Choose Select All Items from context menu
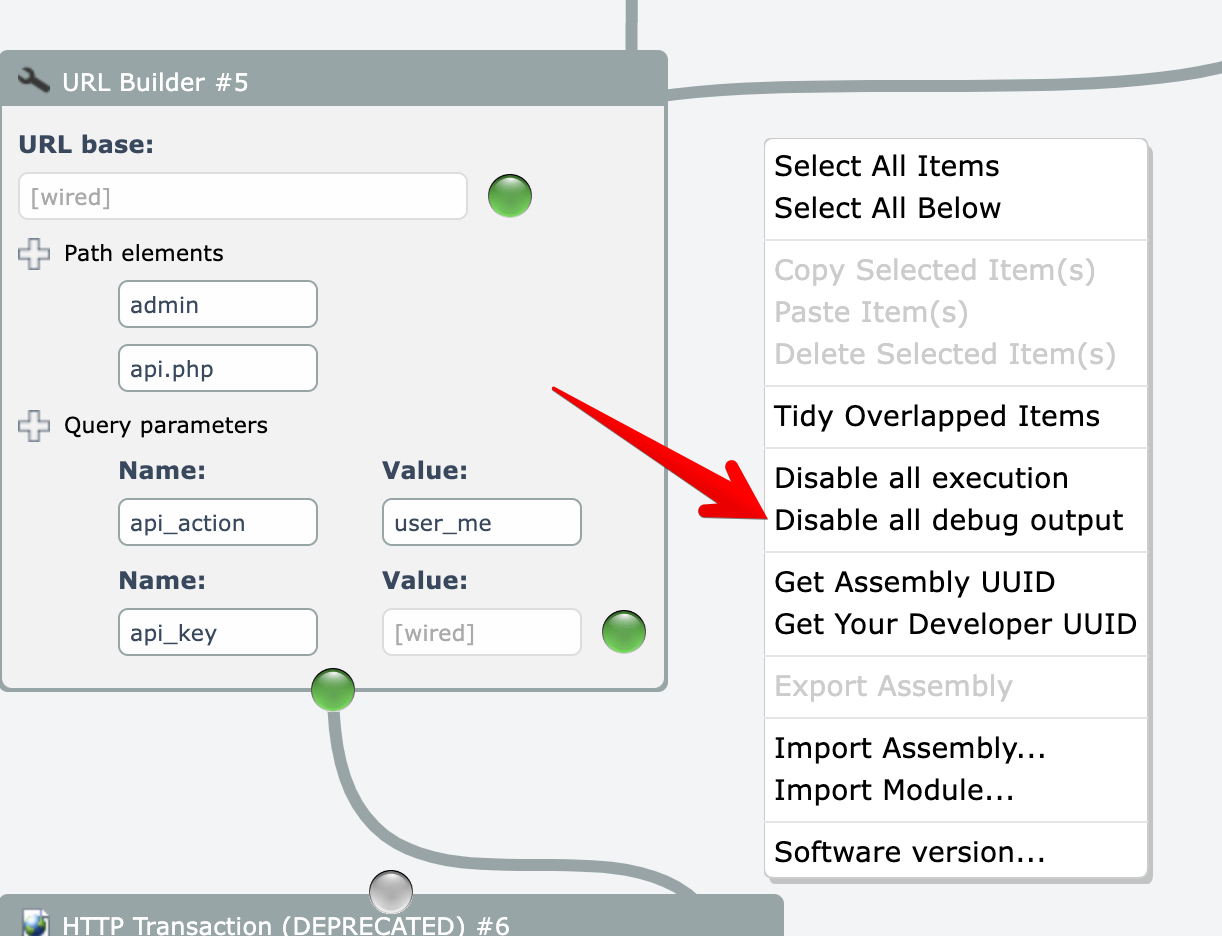Image resolution: width=1222 pixels, height=936 pixels. point(886,166)
